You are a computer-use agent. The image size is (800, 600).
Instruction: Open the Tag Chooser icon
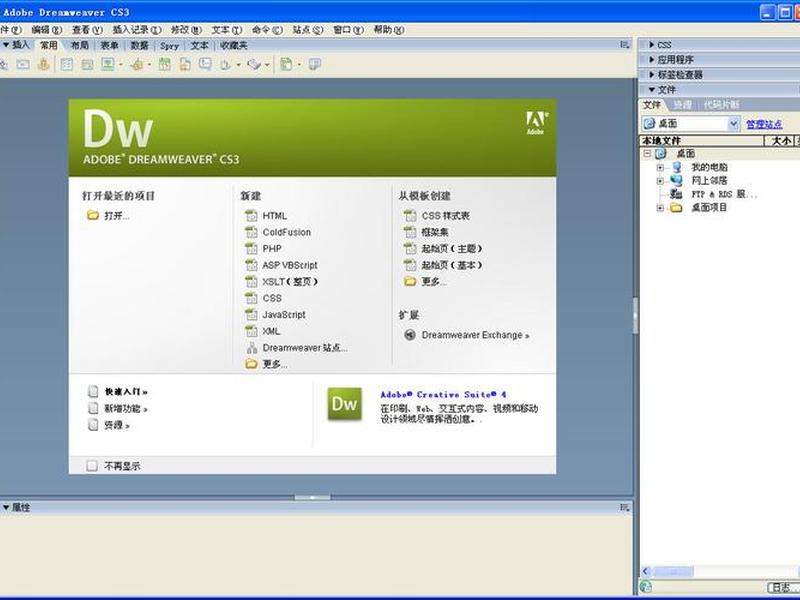click(315, 64)
